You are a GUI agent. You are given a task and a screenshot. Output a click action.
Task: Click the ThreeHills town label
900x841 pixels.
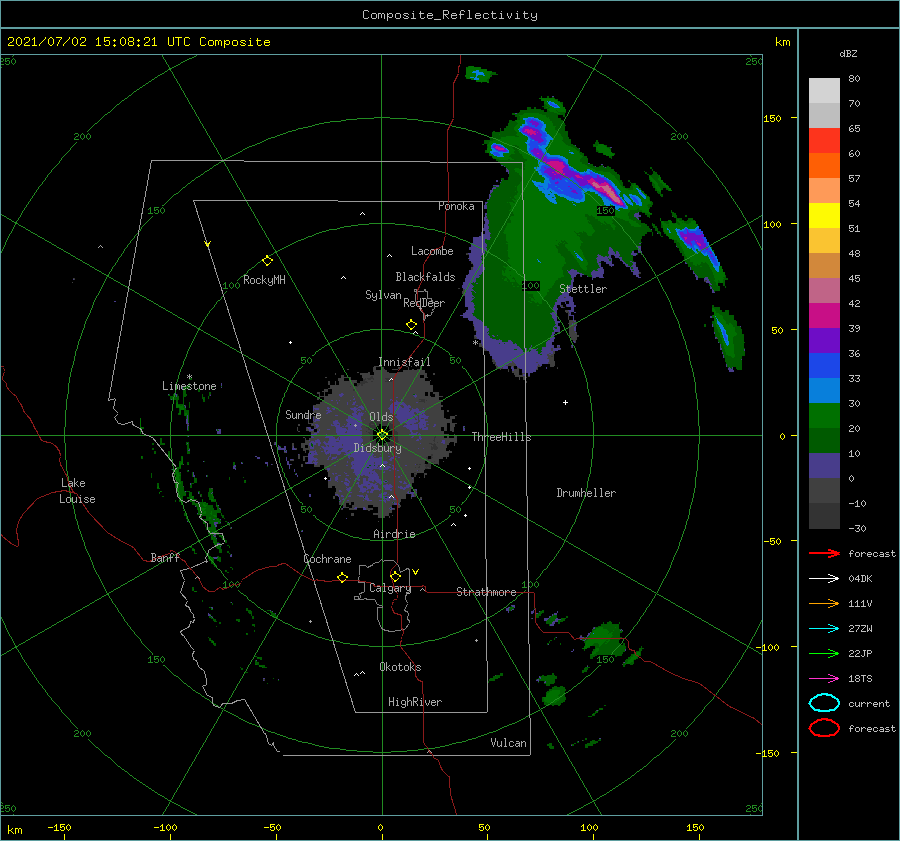pyautogui.click(x=502, y=437)
